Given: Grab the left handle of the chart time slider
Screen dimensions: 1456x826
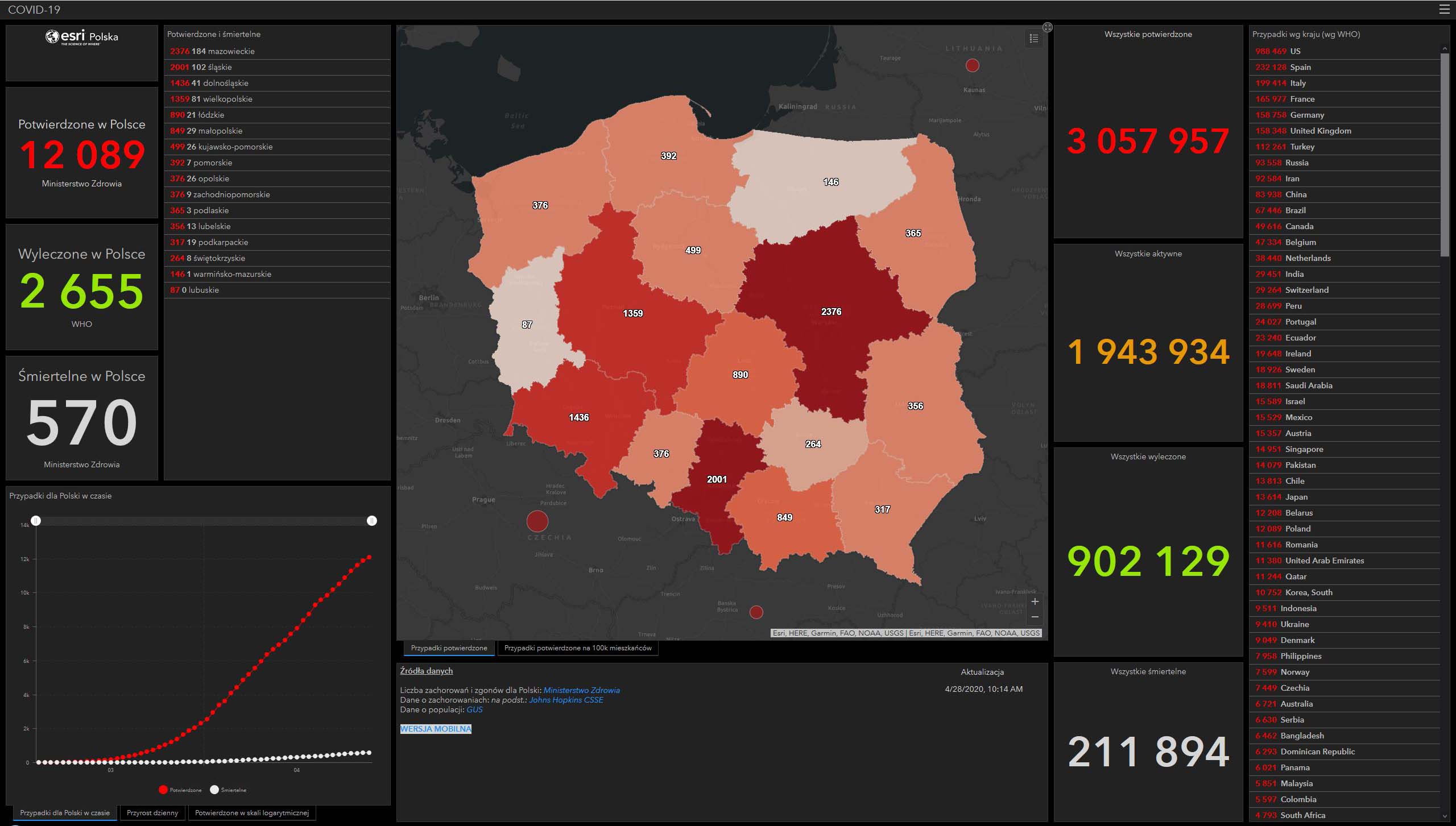Looking at the screenshot, I should point(36,521).
